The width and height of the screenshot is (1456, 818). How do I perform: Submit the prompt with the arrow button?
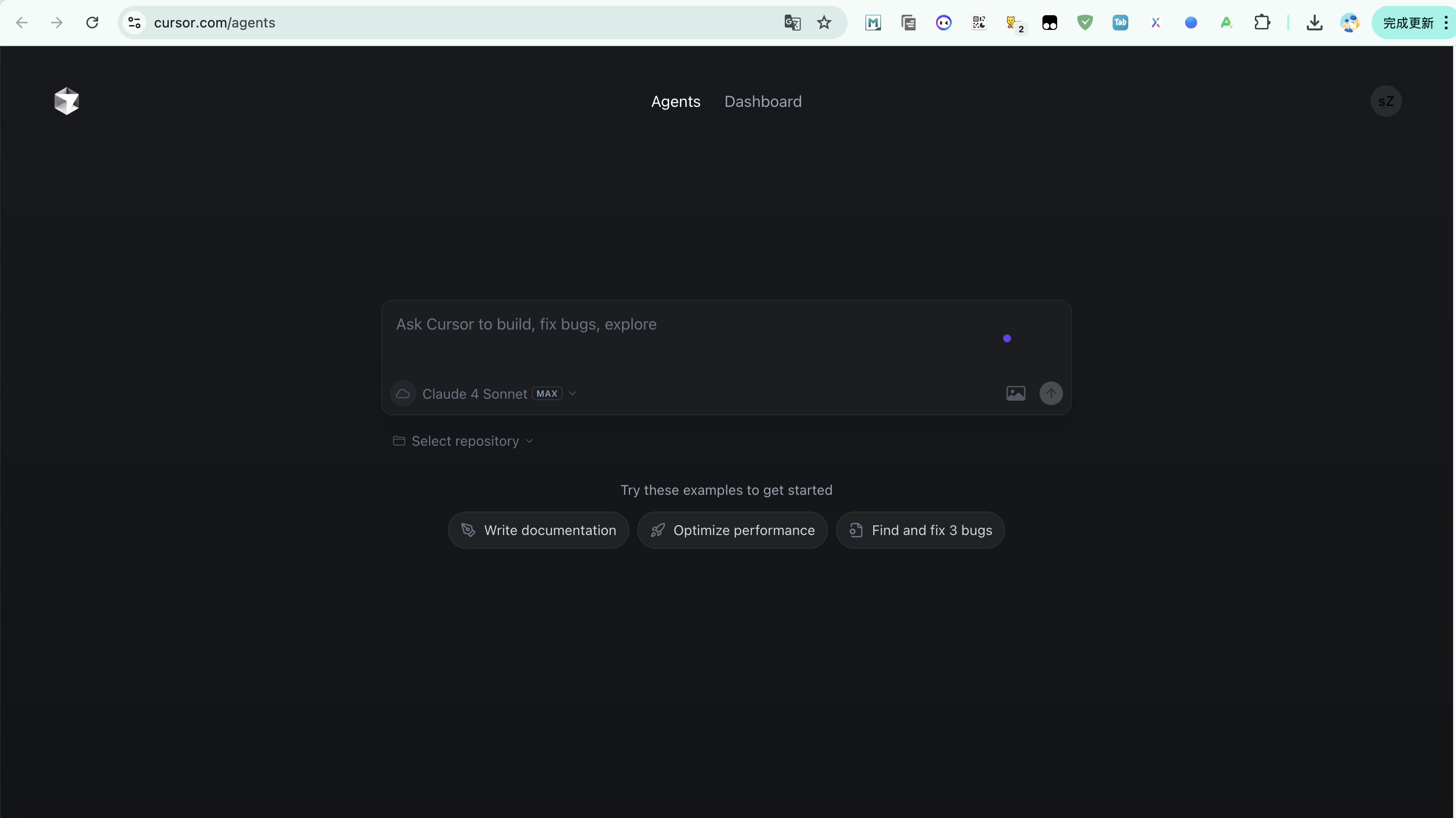point(1051,394)
